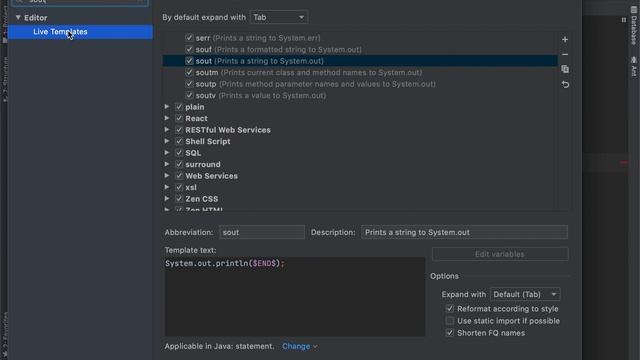
Task: Click inside the Template text editor
Action: coord(295,297)
